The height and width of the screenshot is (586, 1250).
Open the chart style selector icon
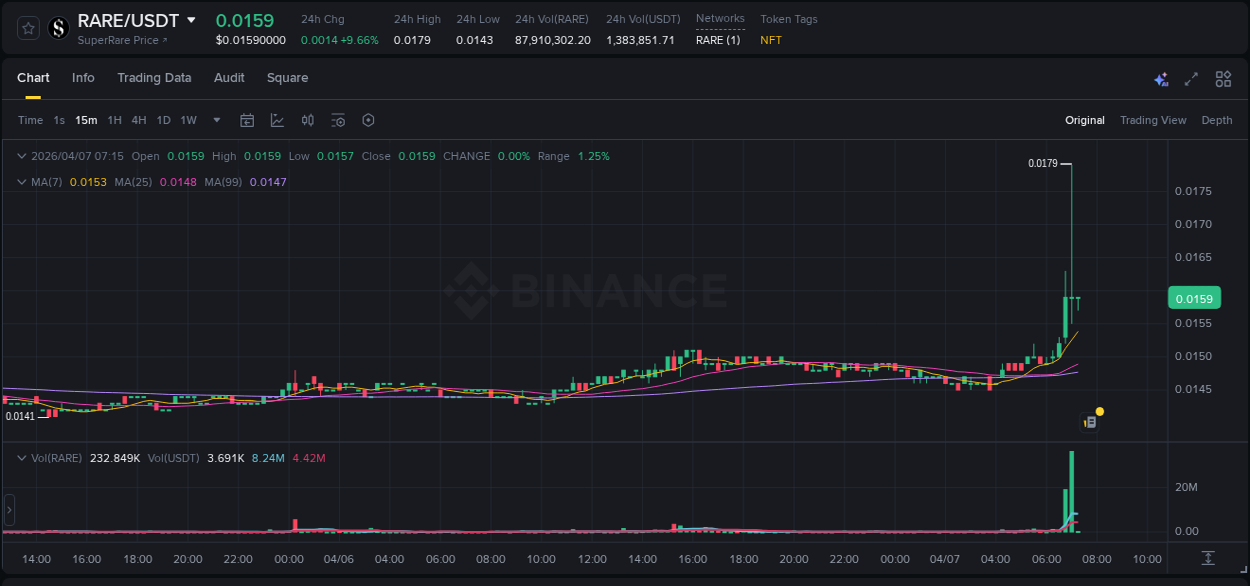(x=277, y=120)
